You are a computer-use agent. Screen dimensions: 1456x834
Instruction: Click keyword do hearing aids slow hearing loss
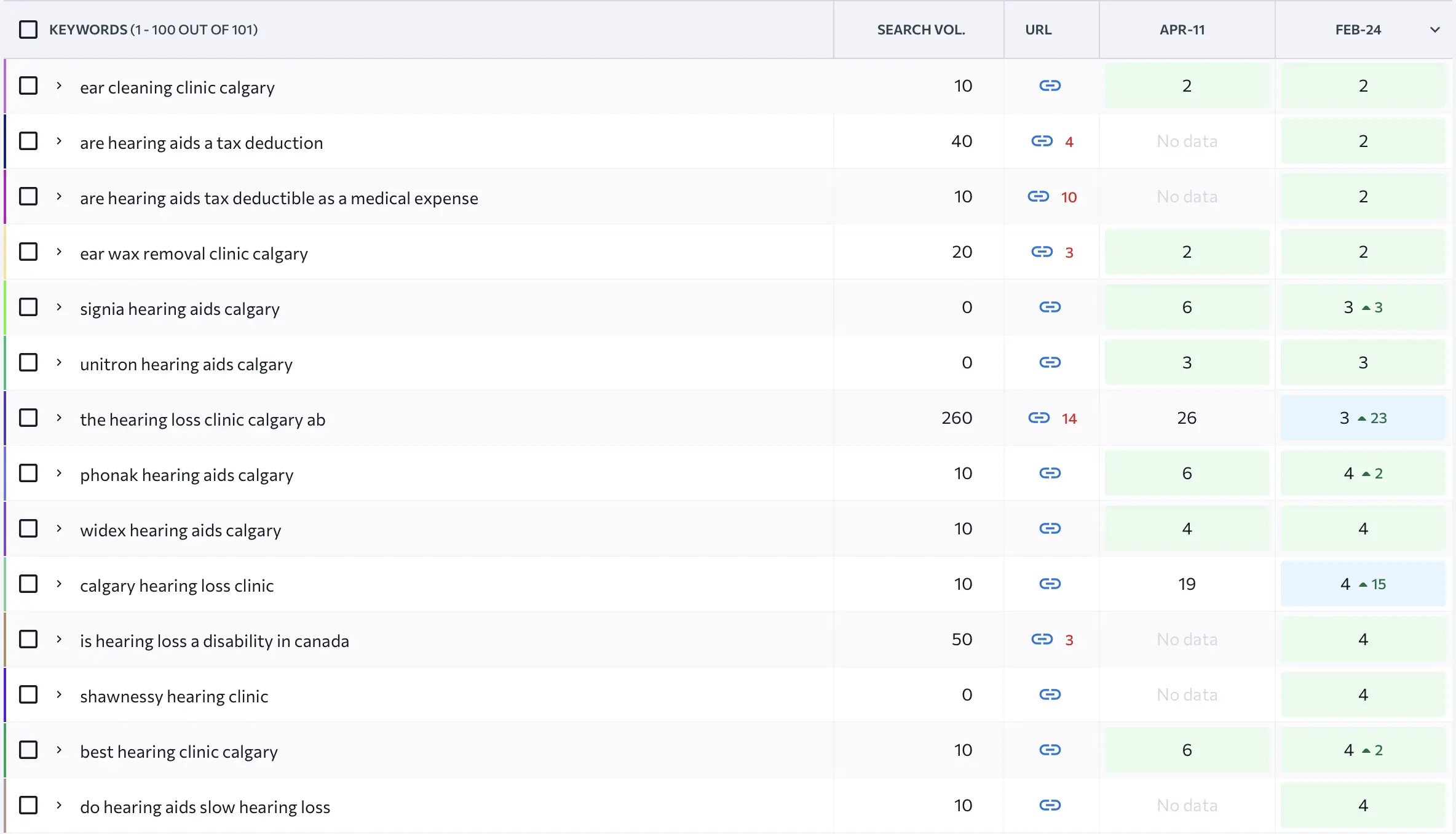tap(205, 807)
